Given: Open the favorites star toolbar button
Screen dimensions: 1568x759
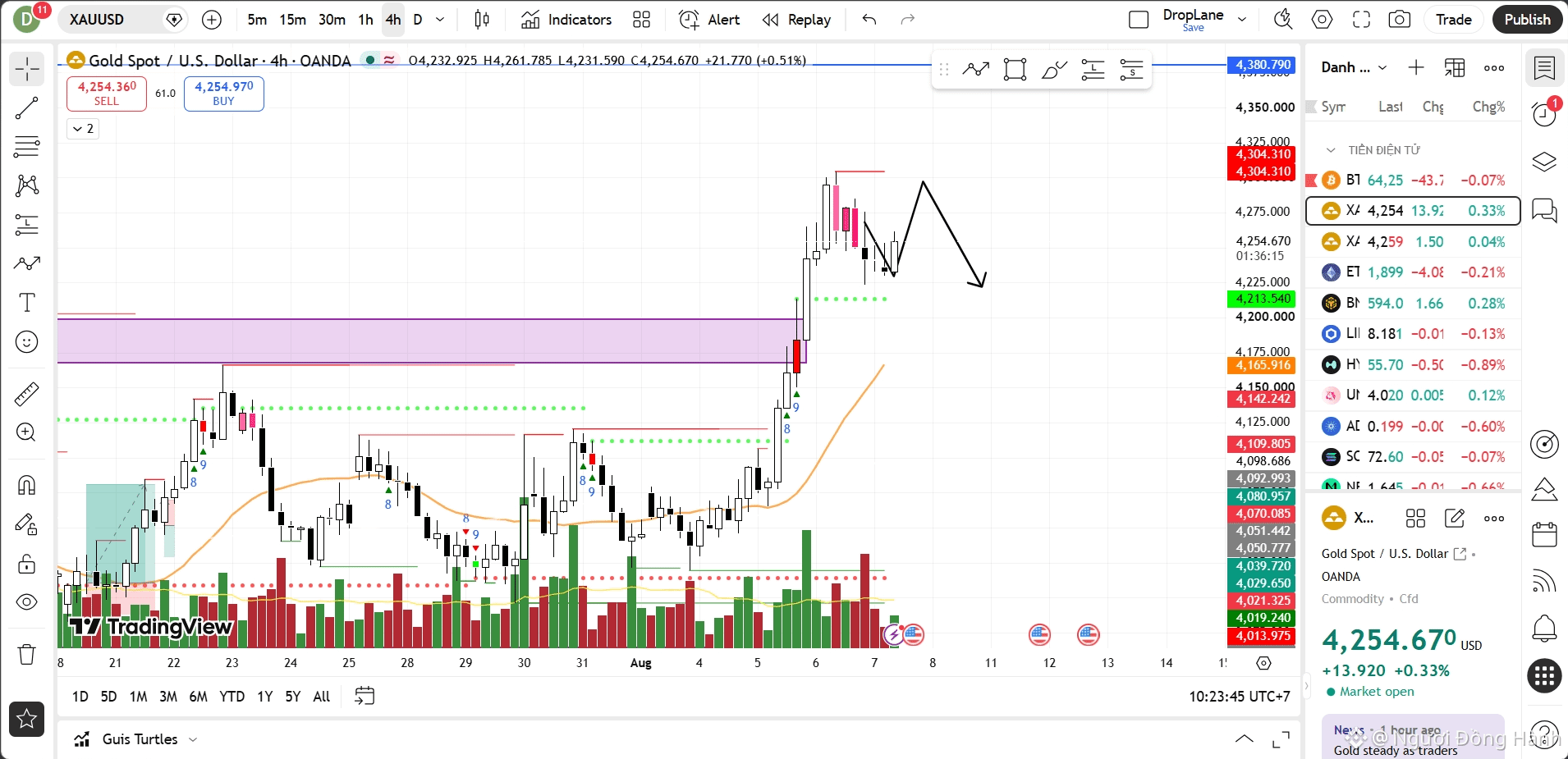Looking at the screenshot, I should (27, 720).
